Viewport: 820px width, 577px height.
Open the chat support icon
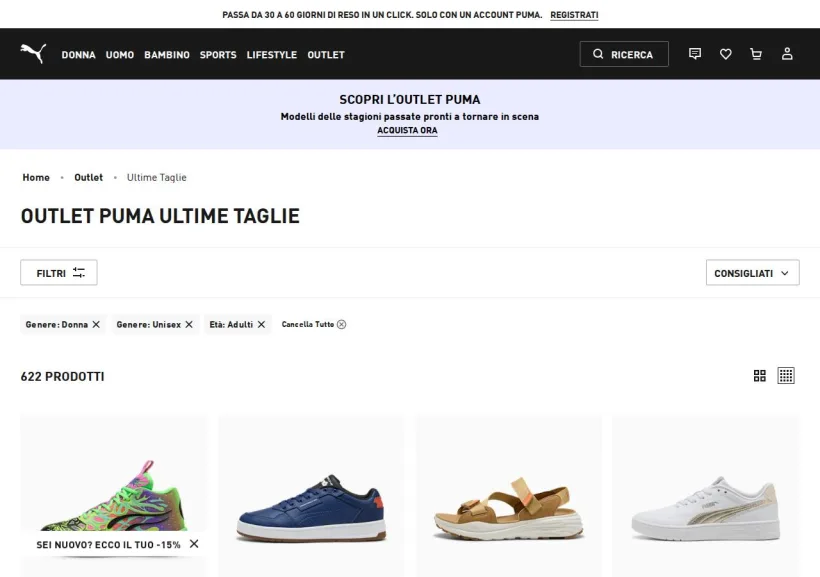tap(694, 54)
